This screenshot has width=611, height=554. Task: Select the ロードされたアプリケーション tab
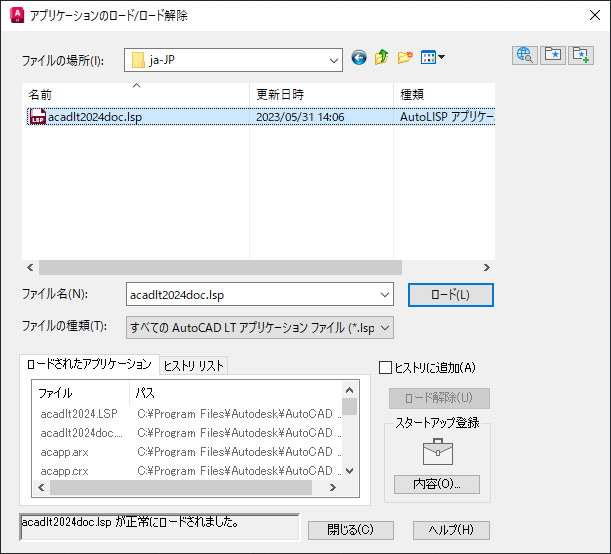pos(89,364)
